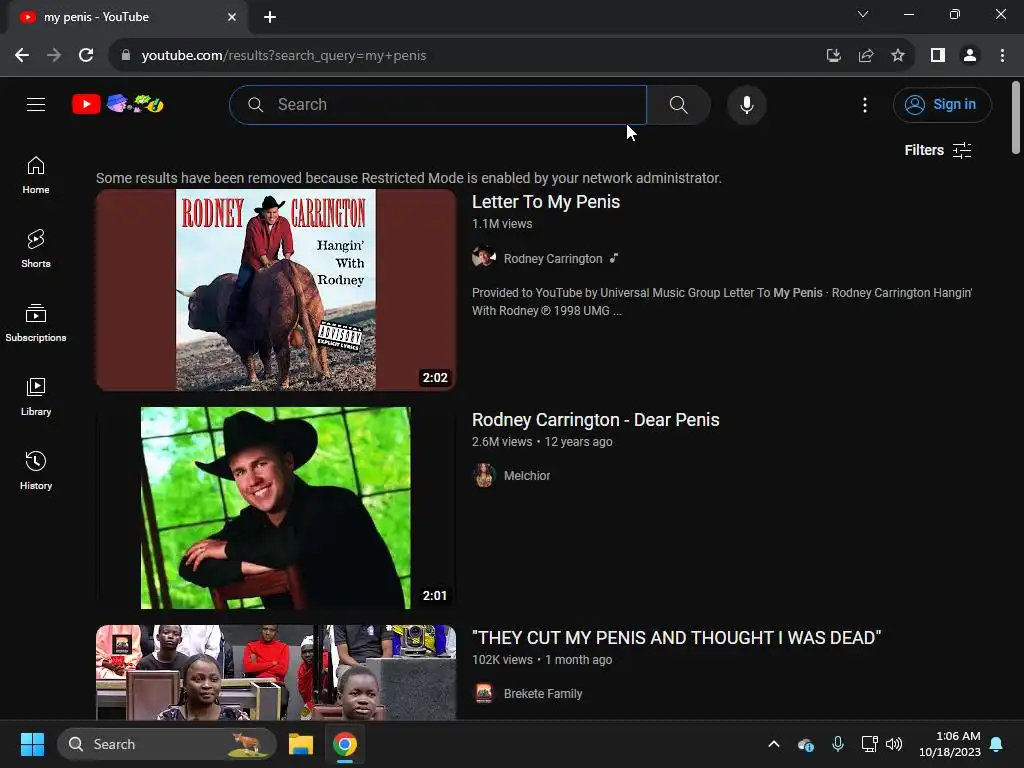This screenshot has width=1024, height=768.
Task: Go back in browser
Action: pos(22,56)
